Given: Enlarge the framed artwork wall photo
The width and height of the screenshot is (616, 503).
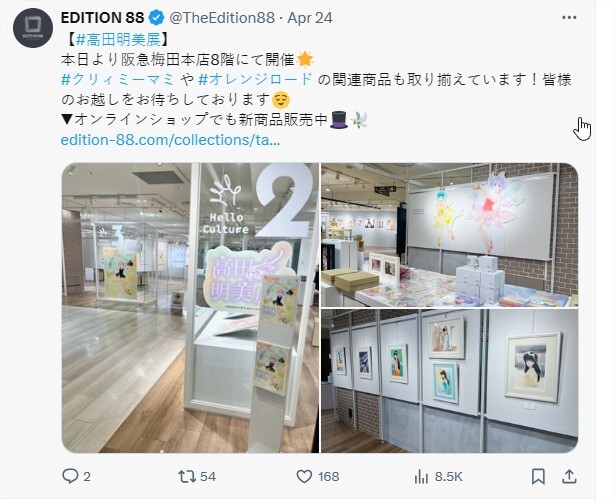Looking at the screenshot, I should [449, 381].
